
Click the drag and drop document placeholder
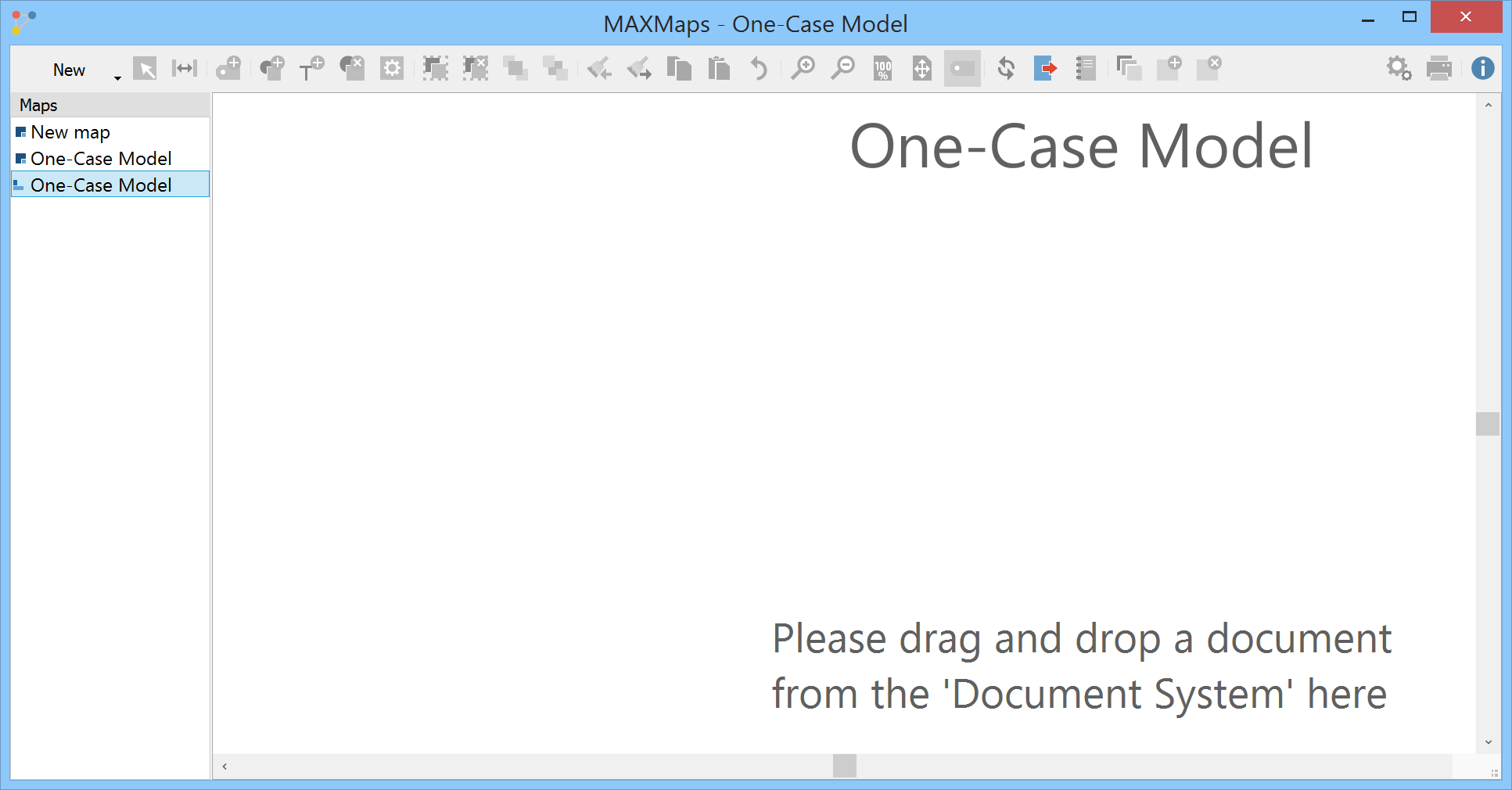click(1081, 666)
